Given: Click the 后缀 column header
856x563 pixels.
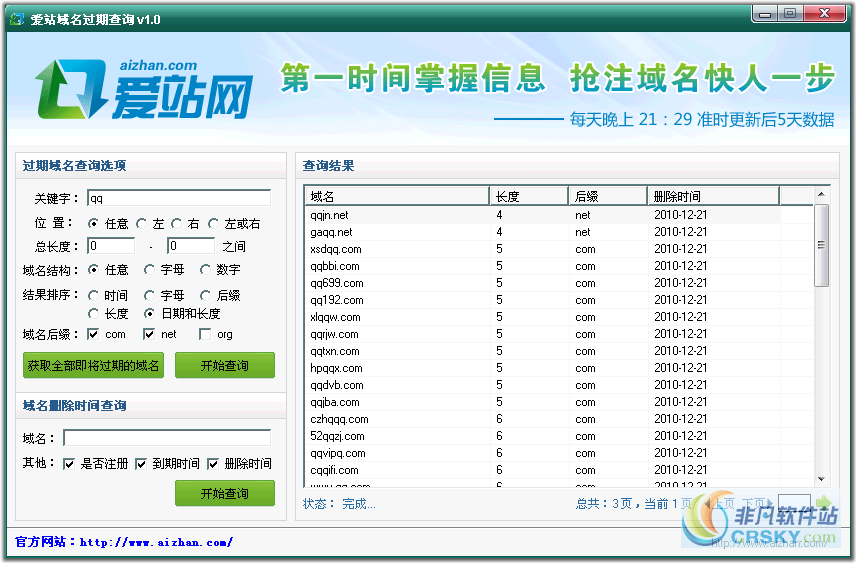Looking at the screenshot, I should click(x=608, y=196).
